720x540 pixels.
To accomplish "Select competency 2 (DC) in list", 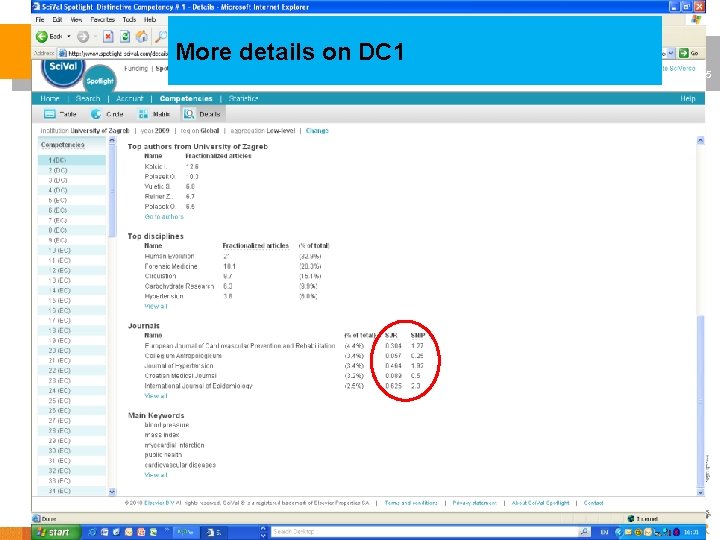I will pos(72,170).
